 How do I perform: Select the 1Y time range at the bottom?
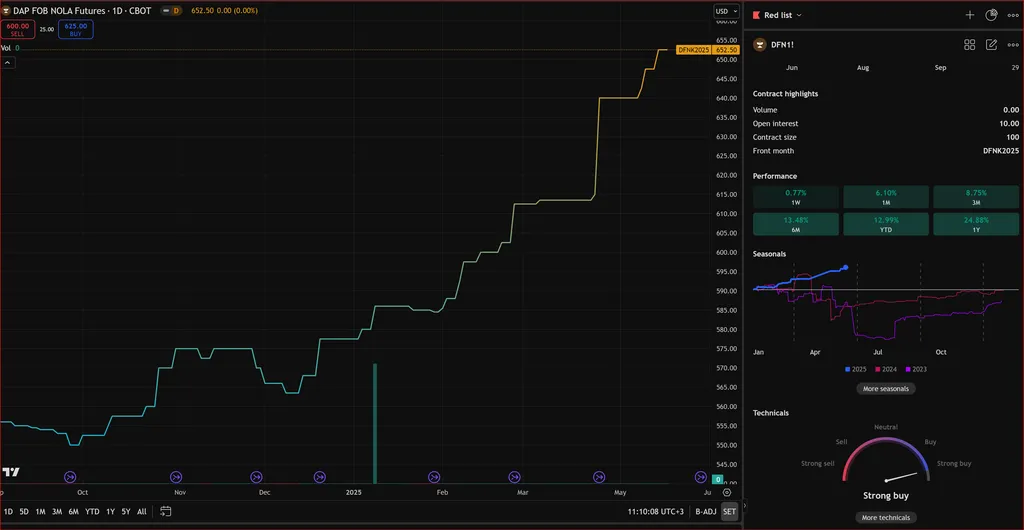pyautogui.click(x=110, y=512)
